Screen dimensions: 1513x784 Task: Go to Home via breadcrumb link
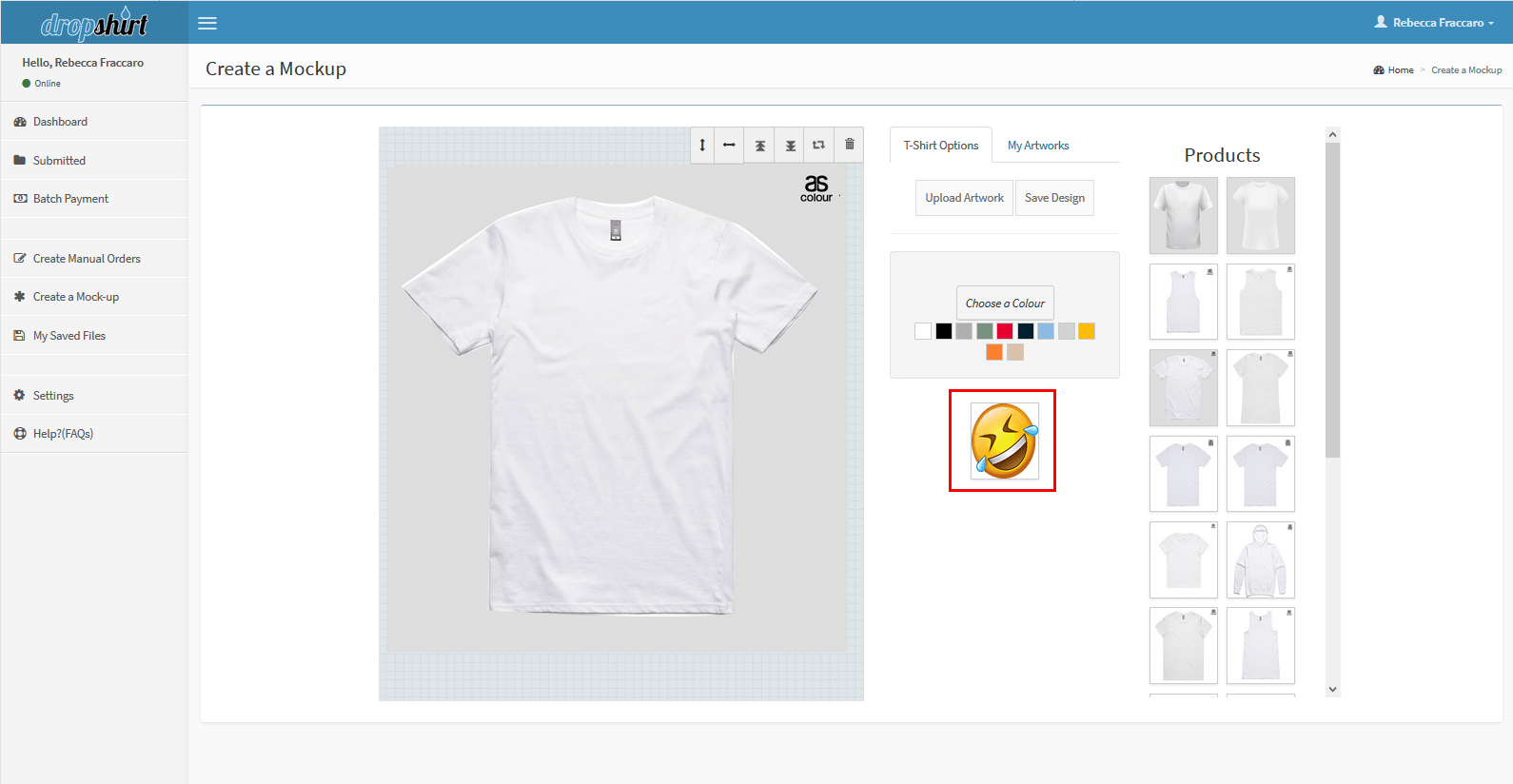point(1393,70)
